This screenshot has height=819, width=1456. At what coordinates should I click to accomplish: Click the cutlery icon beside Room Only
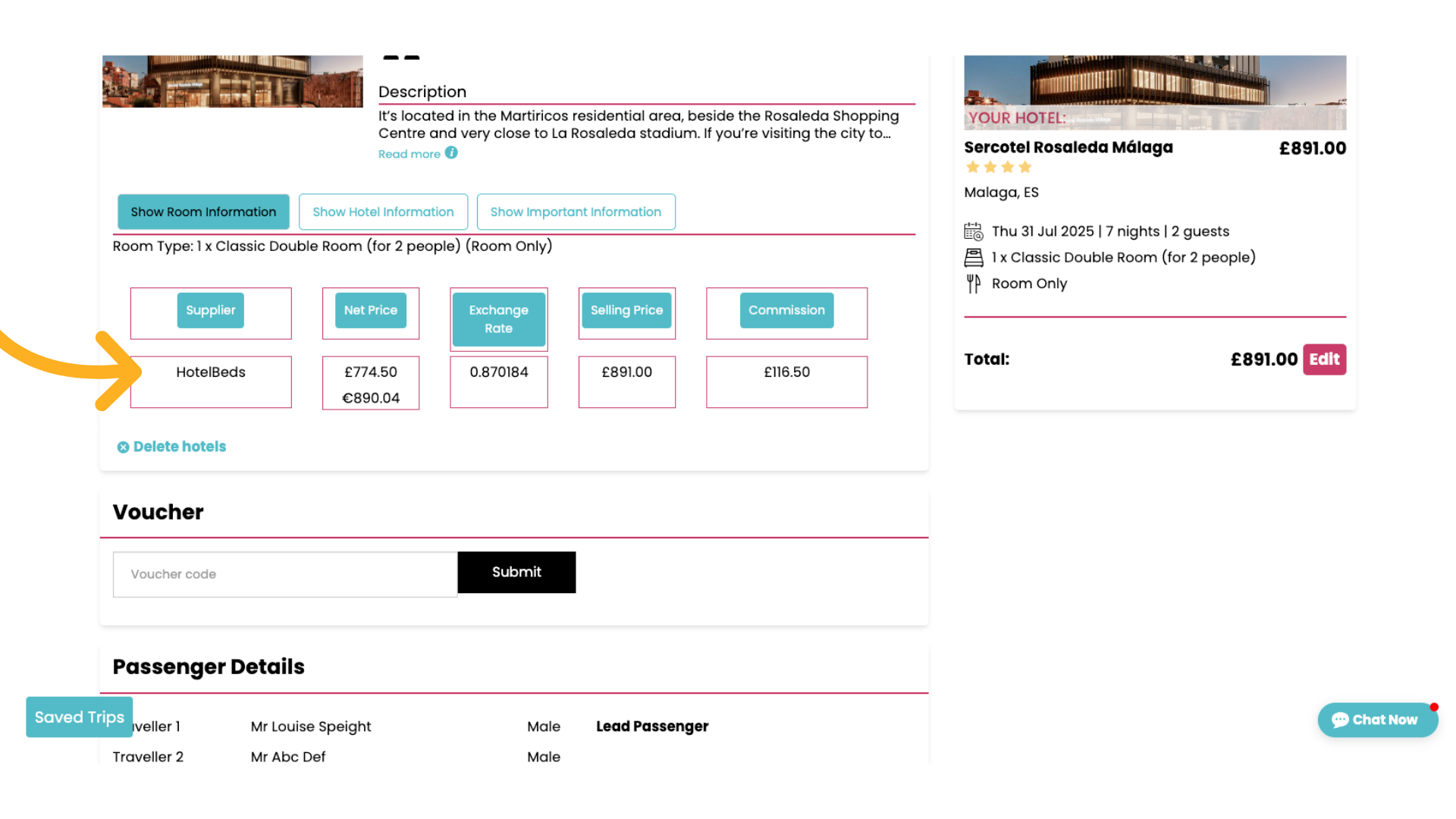[x=973, y=283]
